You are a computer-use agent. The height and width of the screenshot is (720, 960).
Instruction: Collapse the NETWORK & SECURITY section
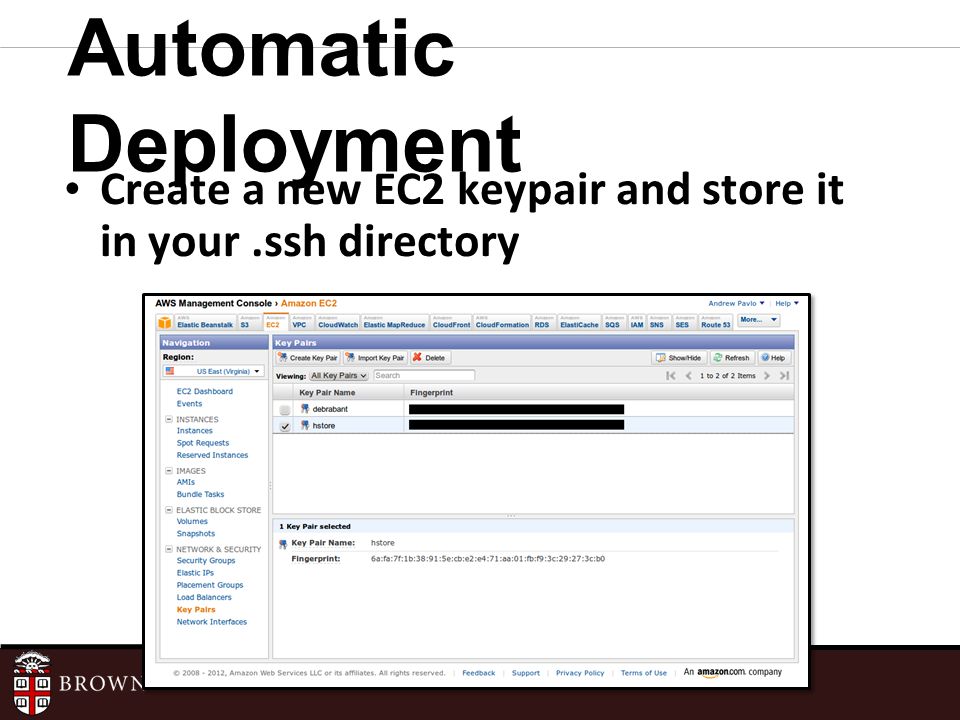coord(169,549)
